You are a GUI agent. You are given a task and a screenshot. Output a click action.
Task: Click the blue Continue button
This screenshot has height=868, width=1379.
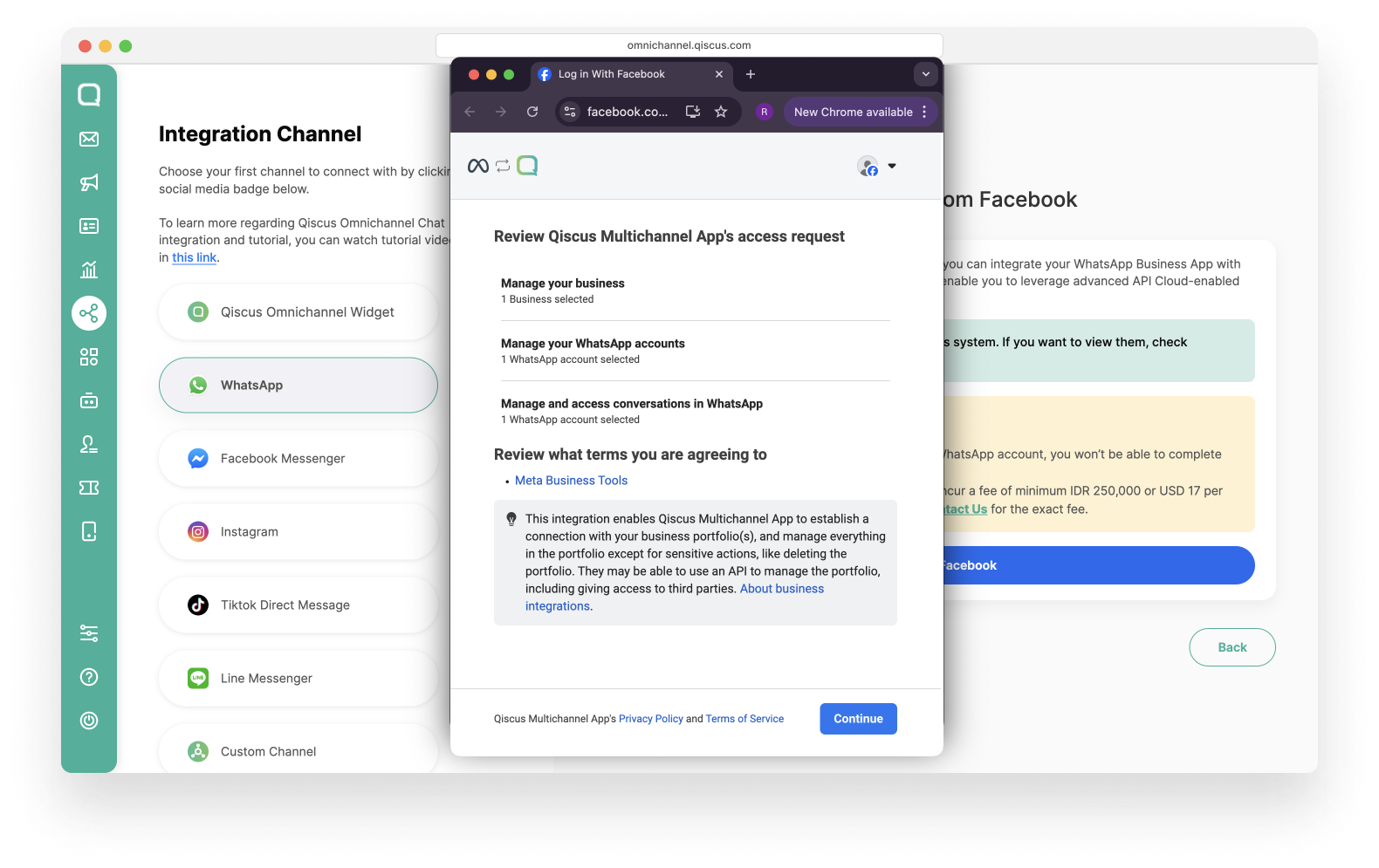tap(858, 719)
